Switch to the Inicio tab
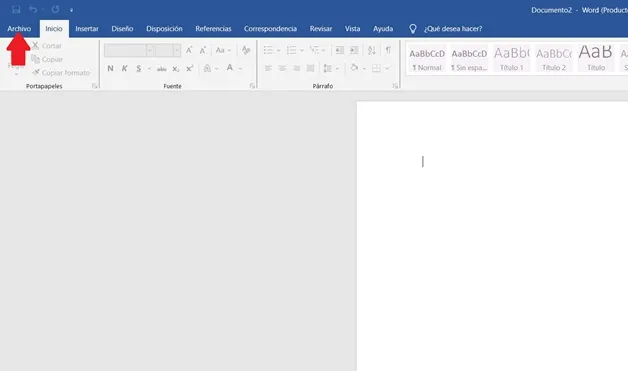628x371 pixels. click(54, 29)
